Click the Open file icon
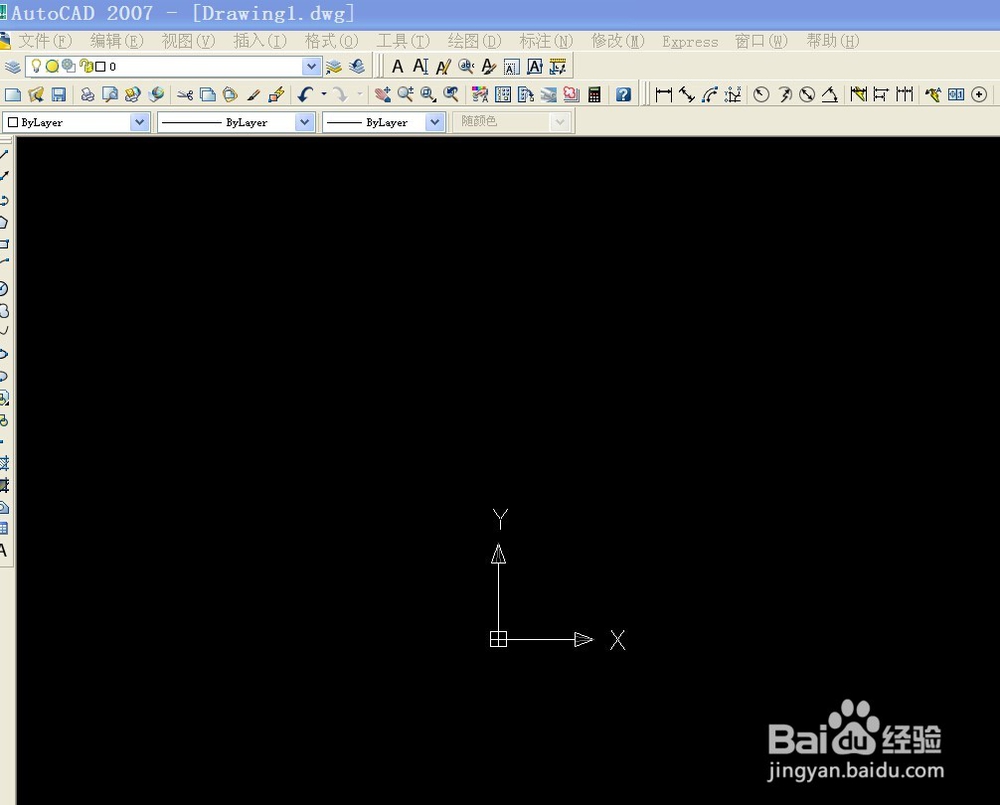 pyautogui.click(x=36, y=95)
